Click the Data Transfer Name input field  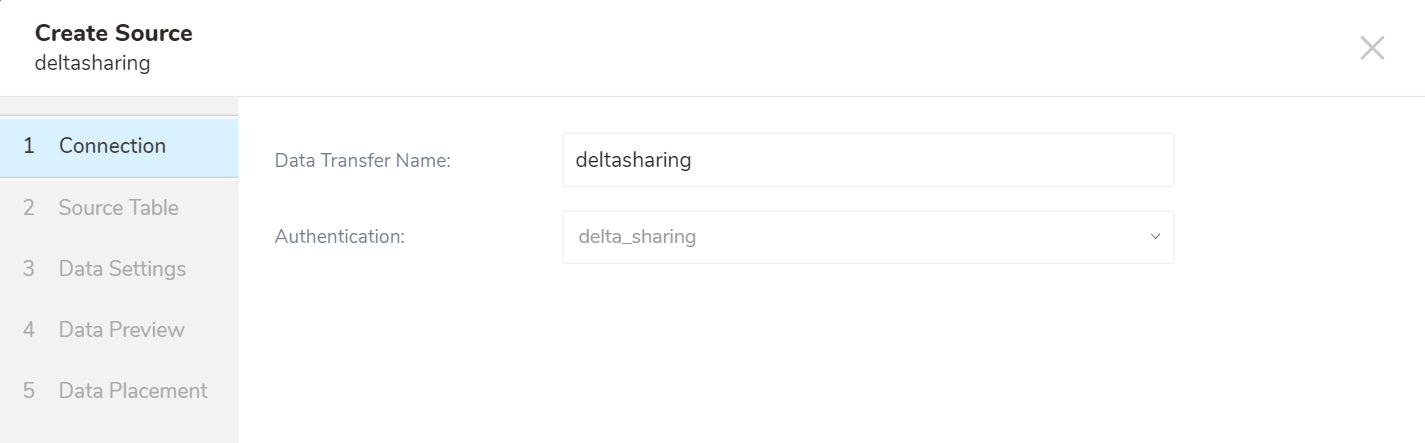coord(868,160)
